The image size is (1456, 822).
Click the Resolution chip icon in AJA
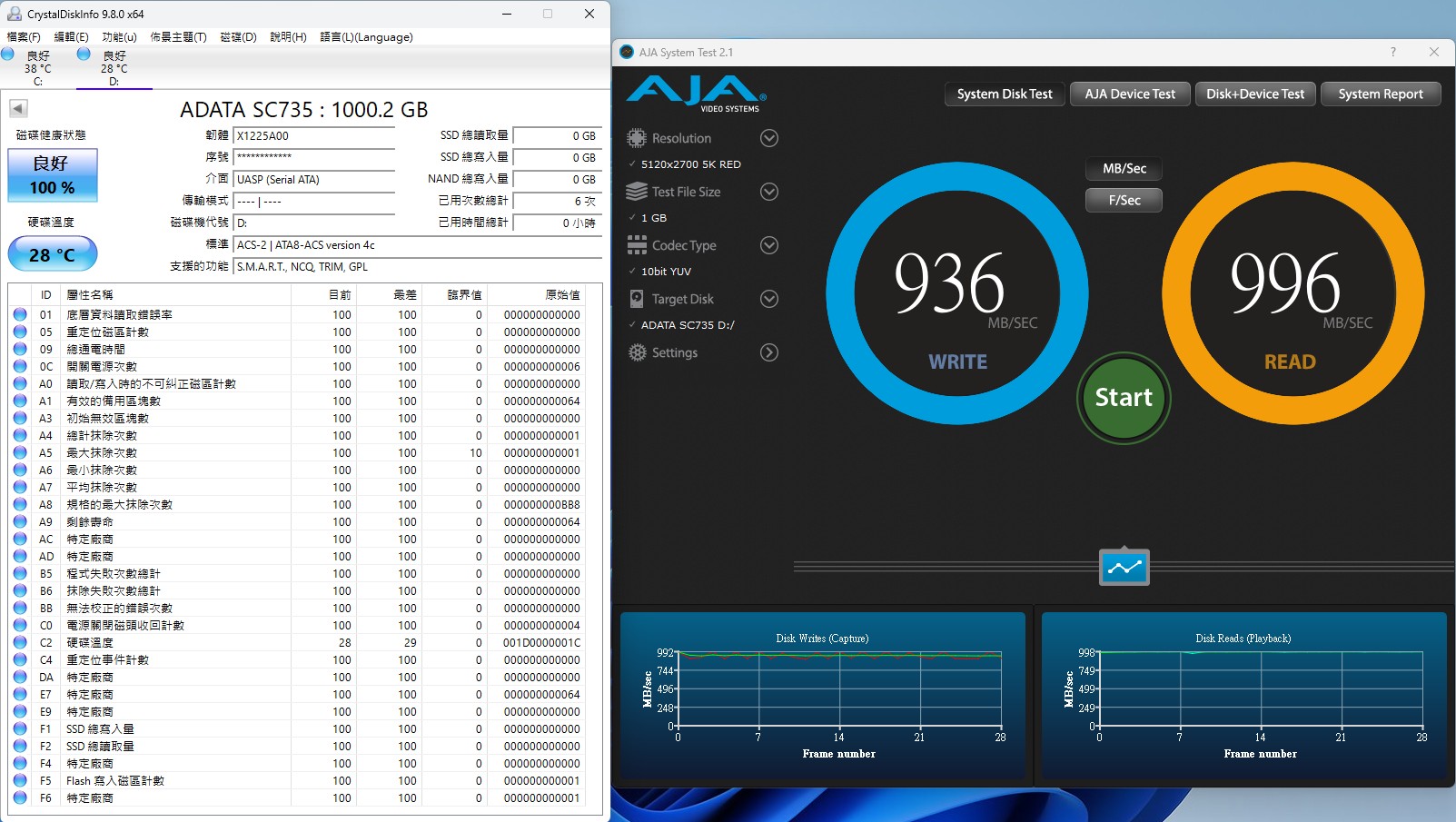(x=637, y=138)
